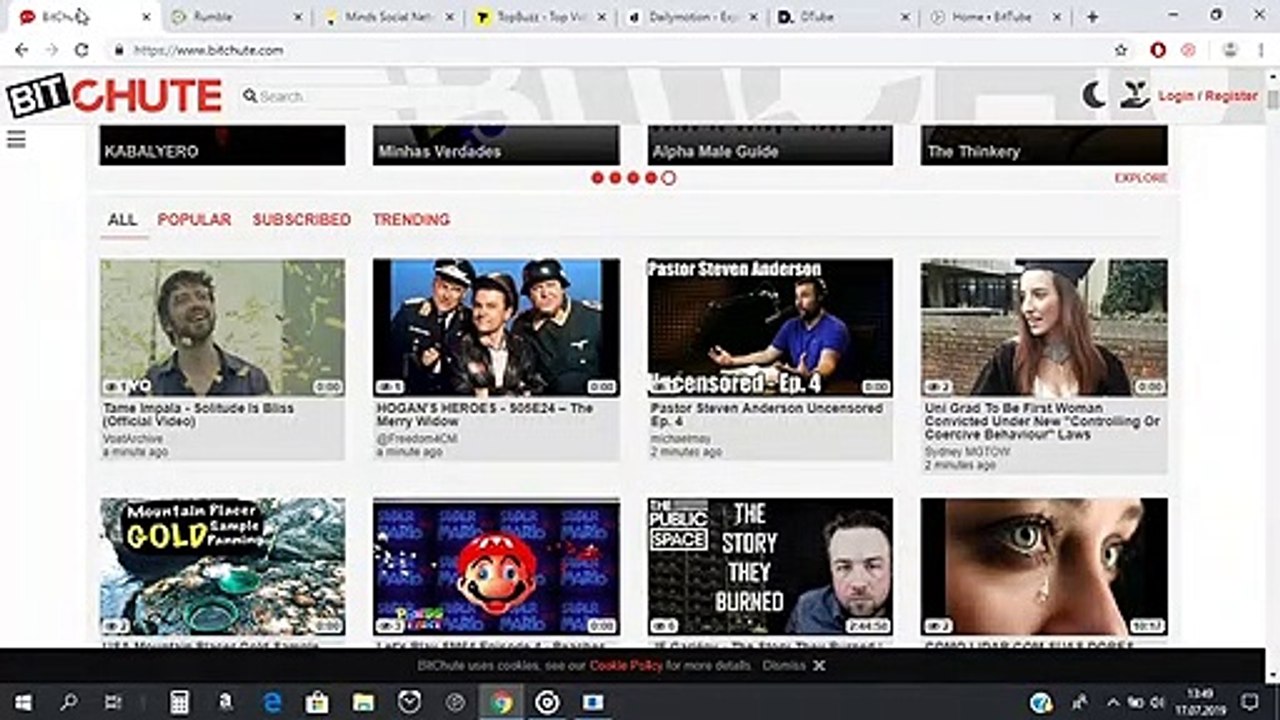Switch to the DTube tab
This screenshot has height=720, width=1280.
846,17
